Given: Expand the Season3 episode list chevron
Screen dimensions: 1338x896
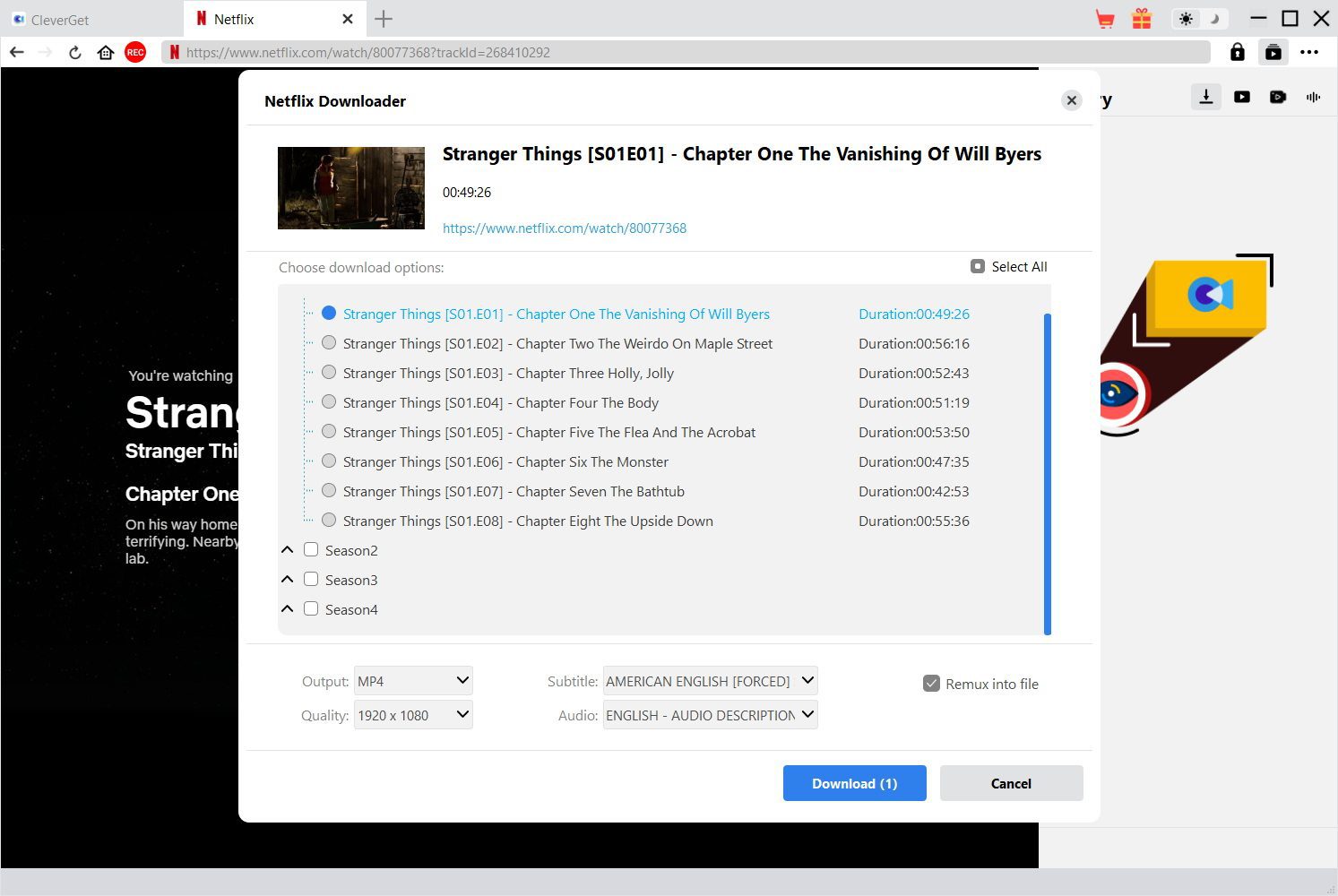Looking at the screenshot, I should coord(288,580).
